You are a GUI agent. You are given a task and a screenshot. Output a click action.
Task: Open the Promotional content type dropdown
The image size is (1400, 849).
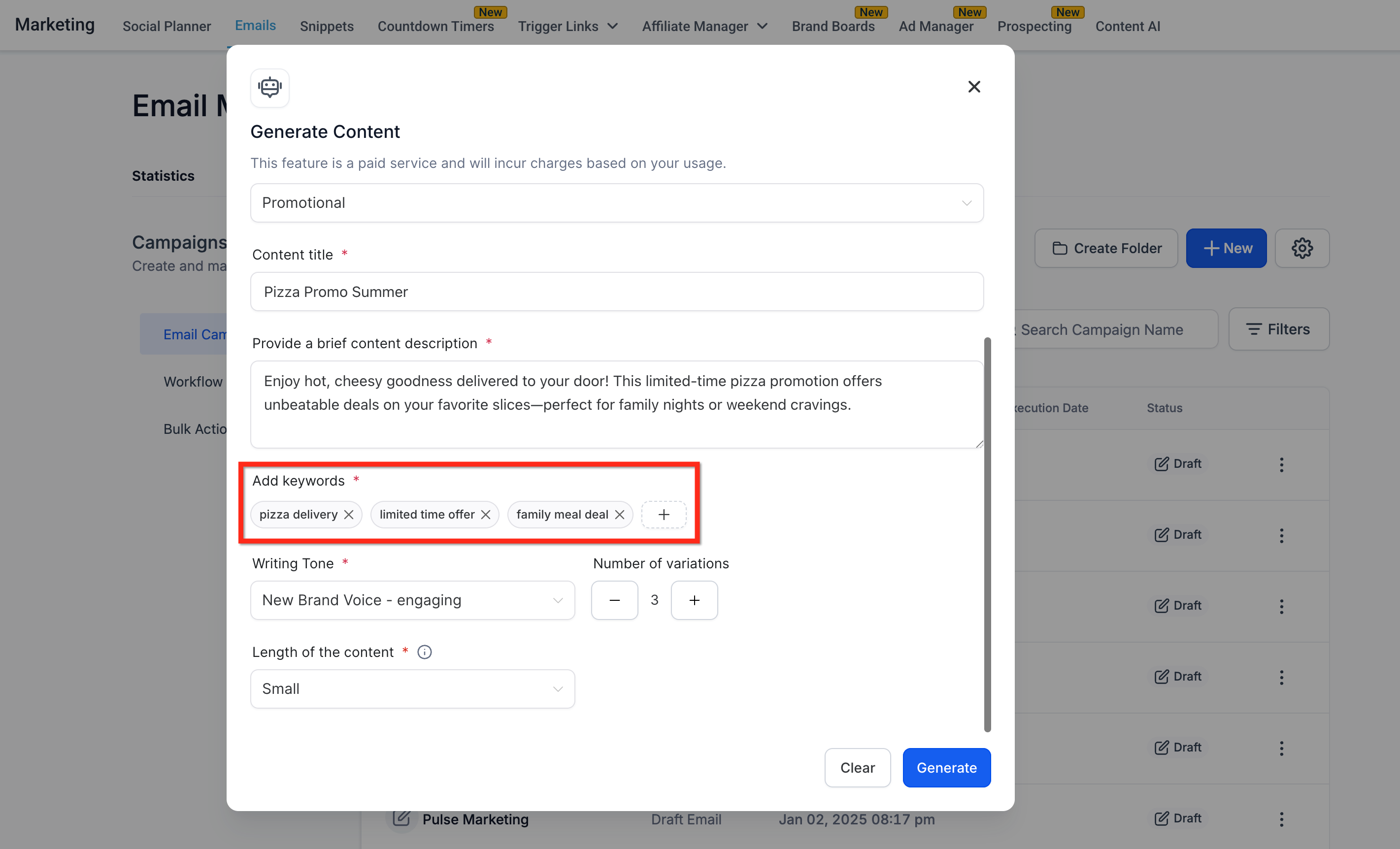pyautogui.click(x=616, y=203)
